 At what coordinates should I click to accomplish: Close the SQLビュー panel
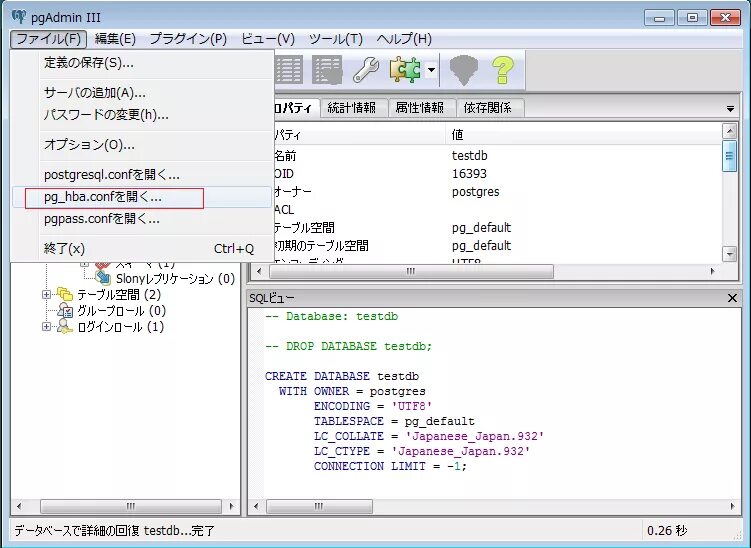[732, 298]
